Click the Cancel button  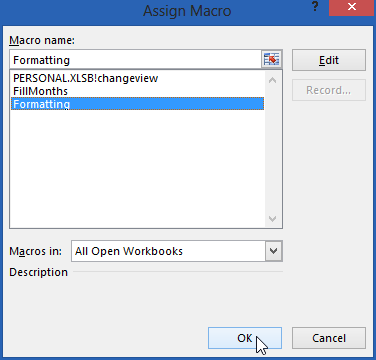click(x=329, y=338)
